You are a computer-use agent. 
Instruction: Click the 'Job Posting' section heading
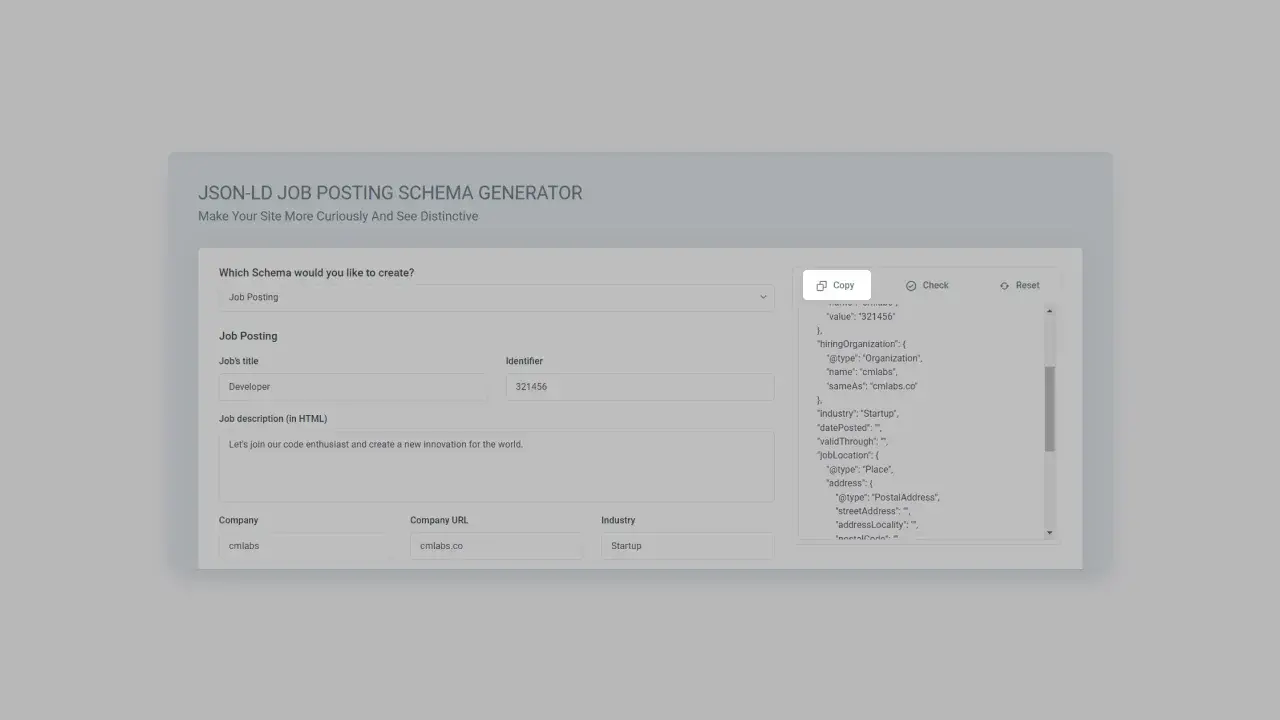tap(248, 335)
